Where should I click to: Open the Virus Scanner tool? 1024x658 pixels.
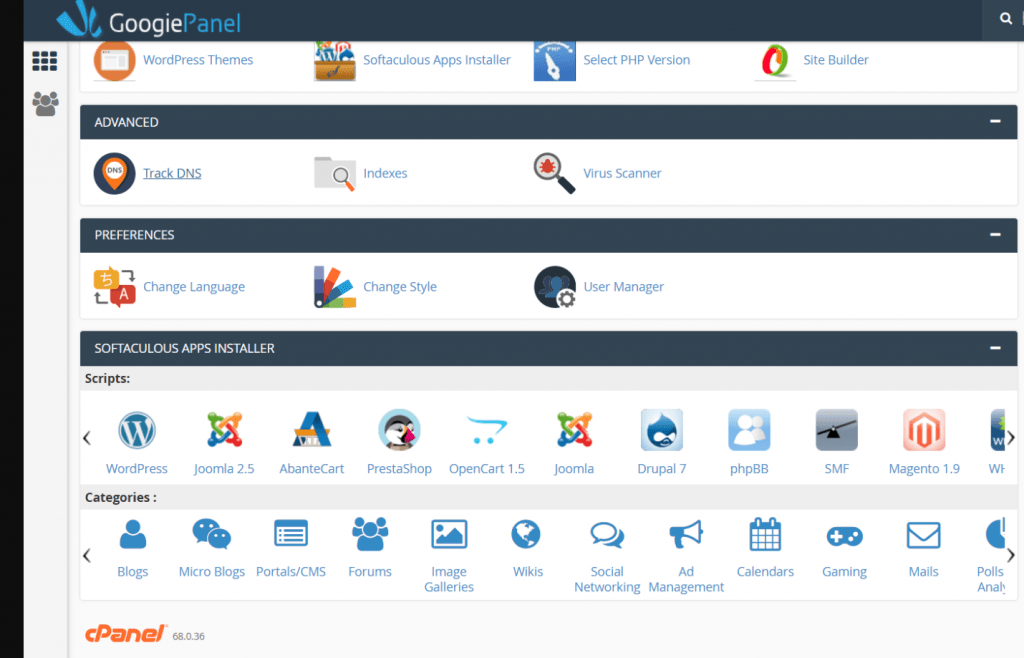tap(622, 172)
